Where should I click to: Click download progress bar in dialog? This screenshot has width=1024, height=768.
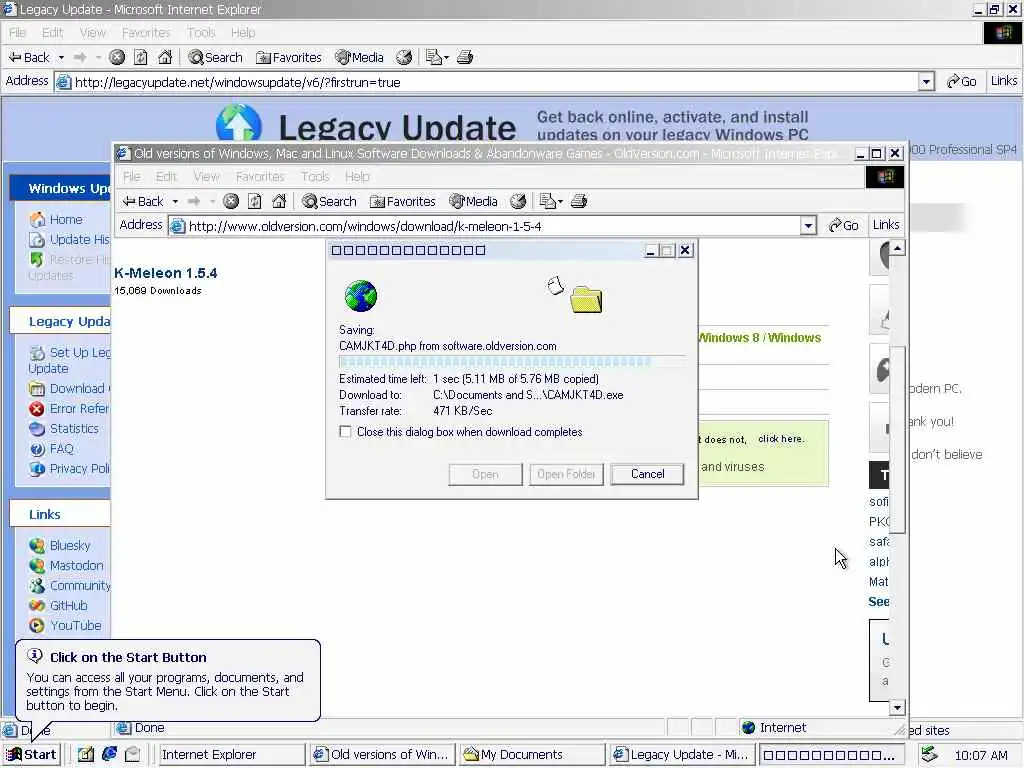(512, 362)
